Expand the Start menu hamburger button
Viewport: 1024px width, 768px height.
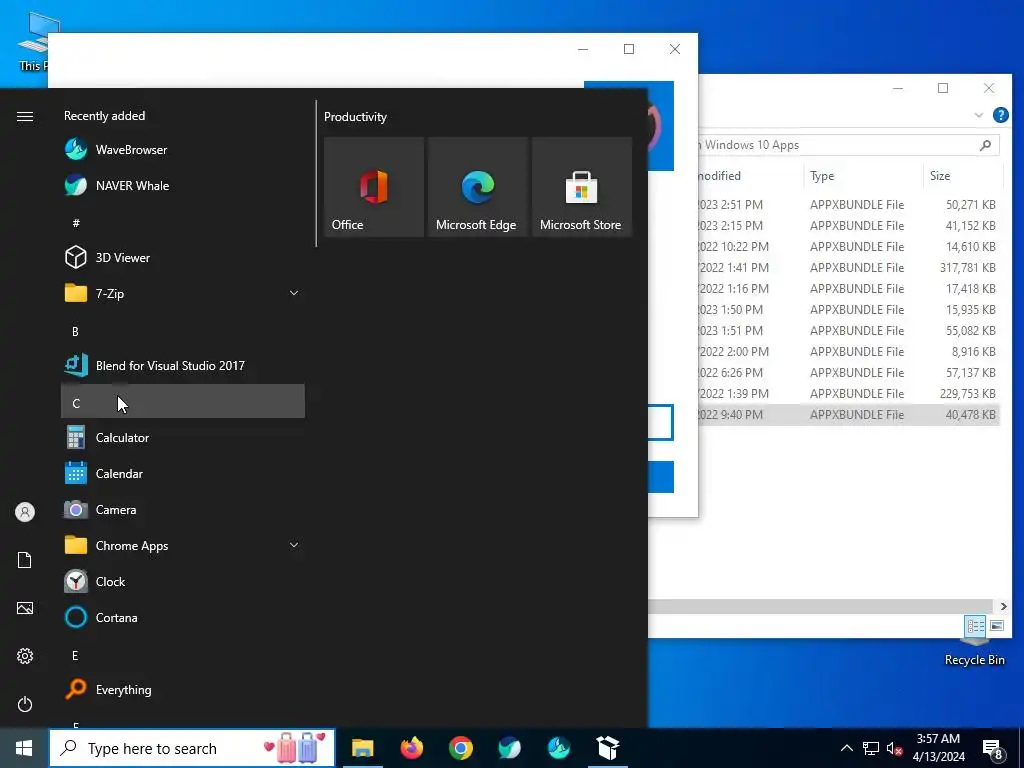[x=25, y=116]
